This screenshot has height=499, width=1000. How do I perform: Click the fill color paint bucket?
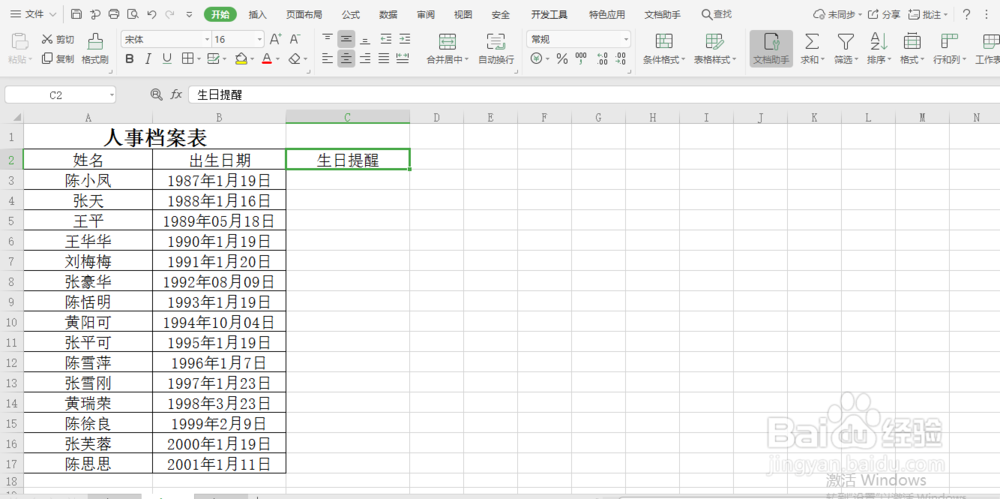240,59
